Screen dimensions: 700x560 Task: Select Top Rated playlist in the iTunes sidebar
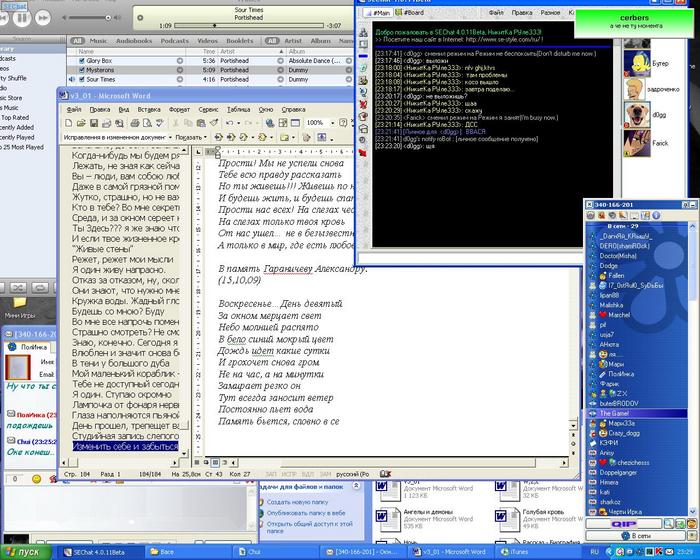coord(15,117)
